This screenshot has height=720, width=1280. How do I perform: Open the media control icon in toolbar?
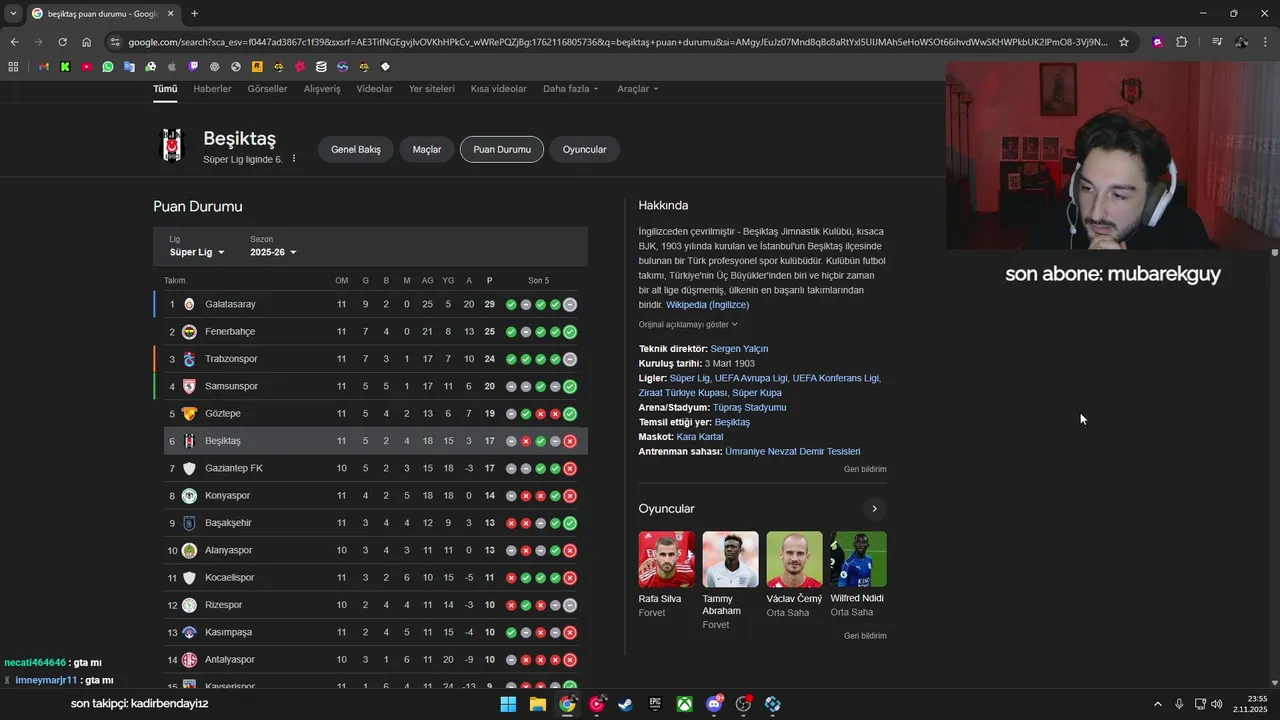(x=1217, y=42)
